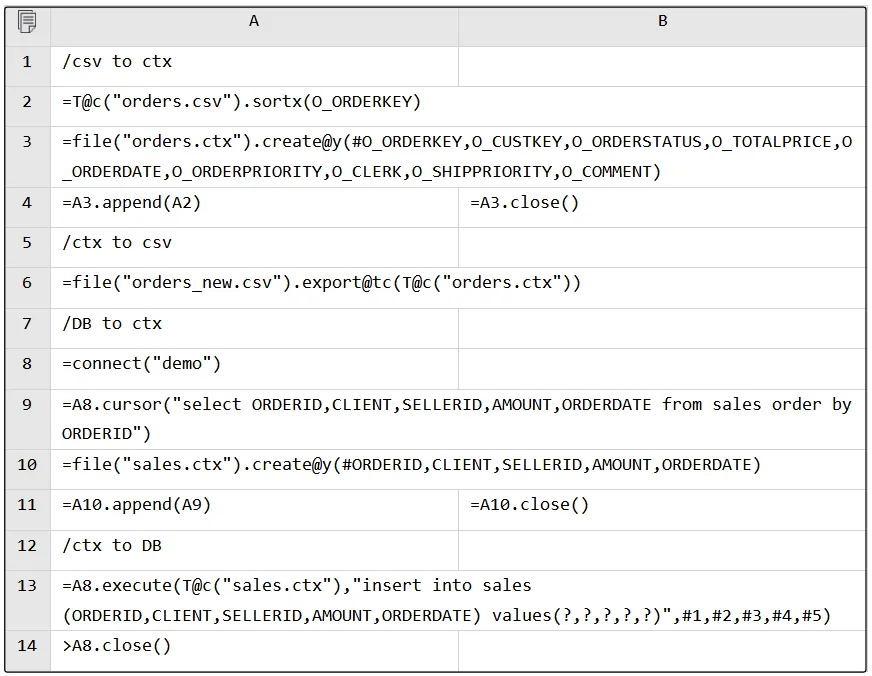Image resolution: width=872 pixels, height=676 pixels.
Task: Select column A header
Action: pyautogui.click(x=254, y=21)
